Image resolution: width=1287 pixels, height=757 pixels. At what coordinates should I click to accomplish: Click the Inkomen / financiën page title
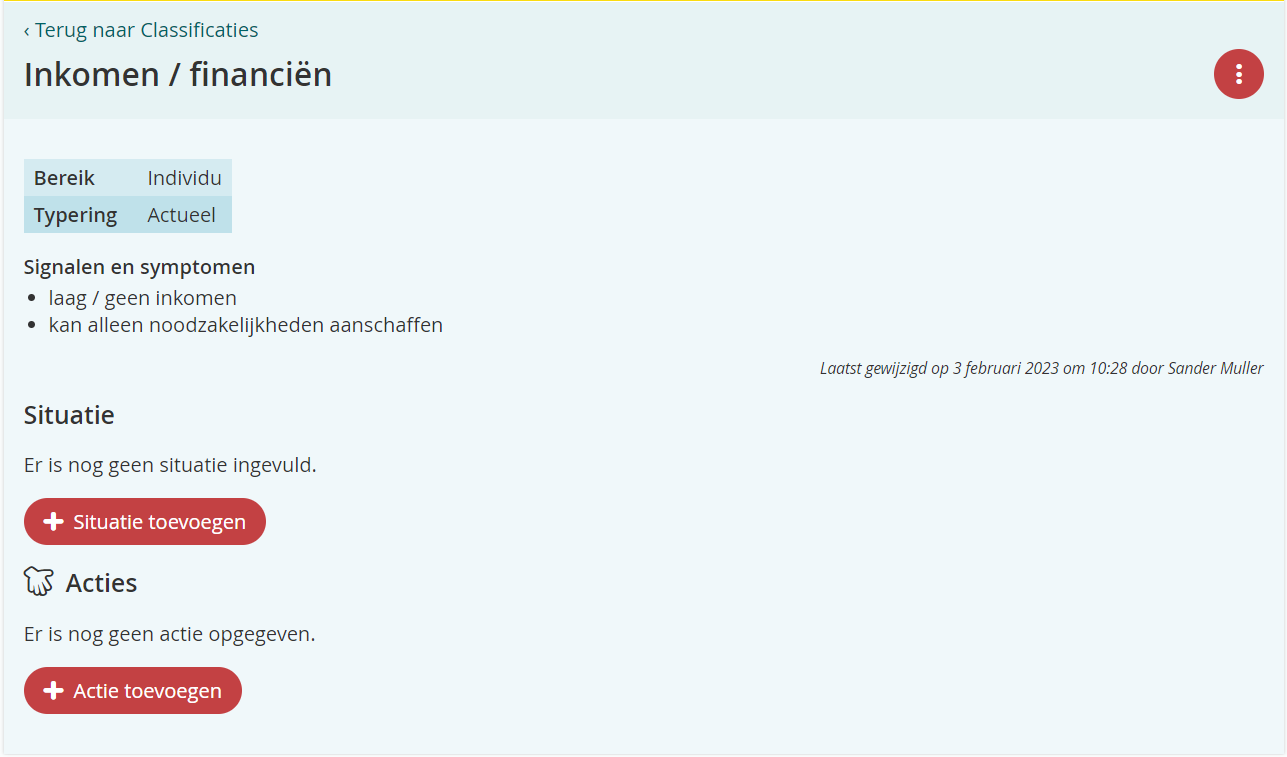(x=178, y=75)
